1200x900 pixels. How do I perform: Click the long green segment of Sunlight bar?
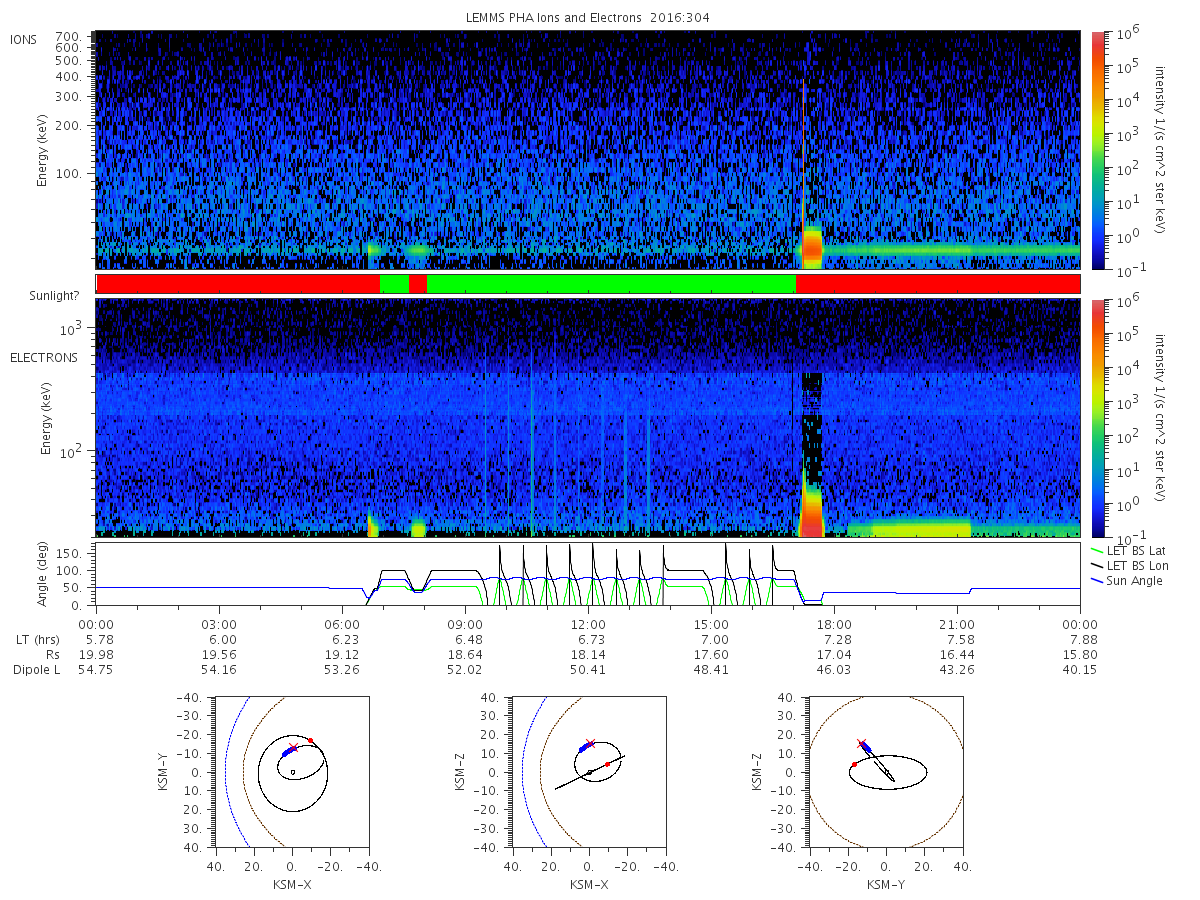[x=611, y=284]
